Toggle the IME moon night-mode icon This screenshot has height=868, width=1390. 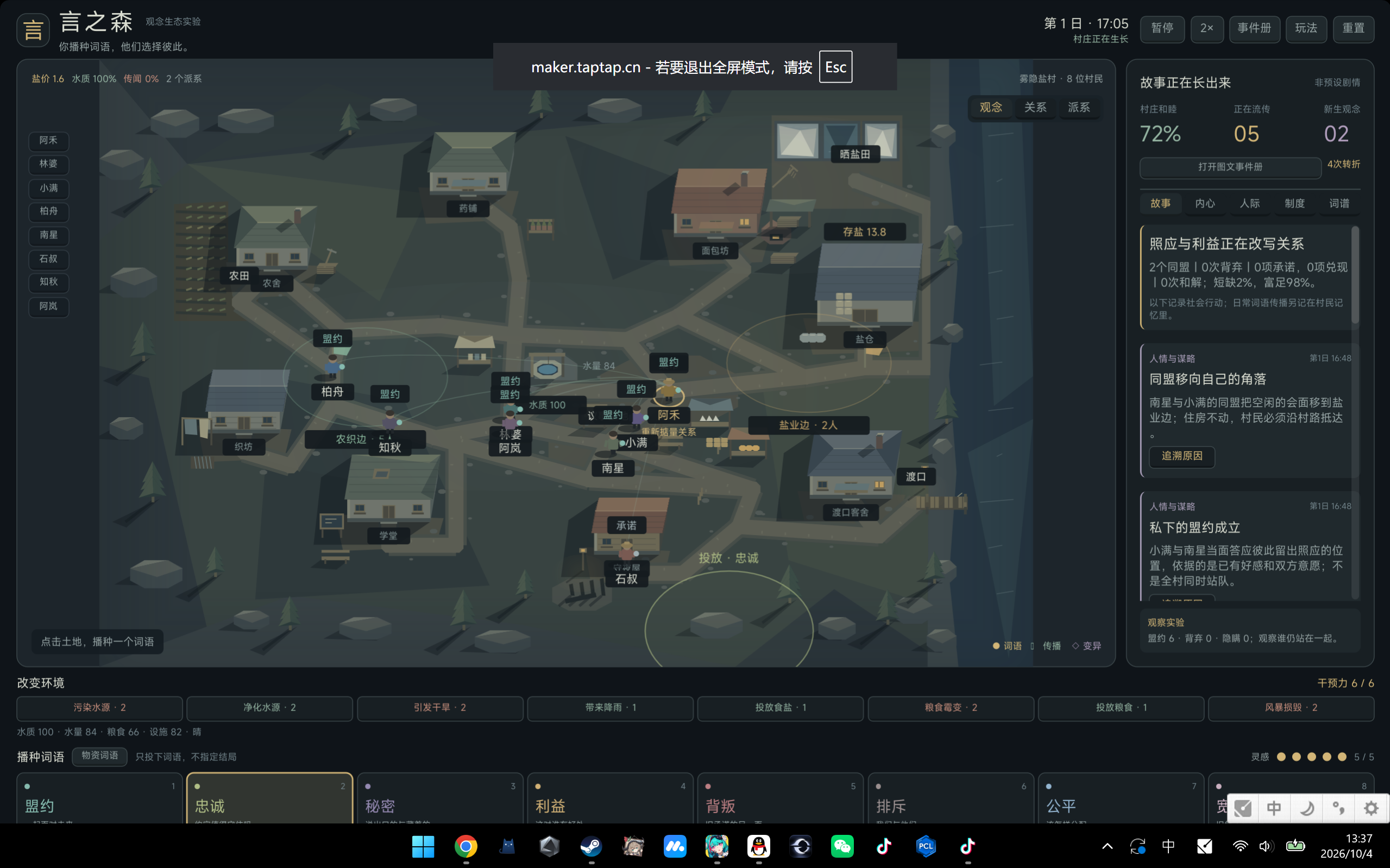coord(1307,808)
